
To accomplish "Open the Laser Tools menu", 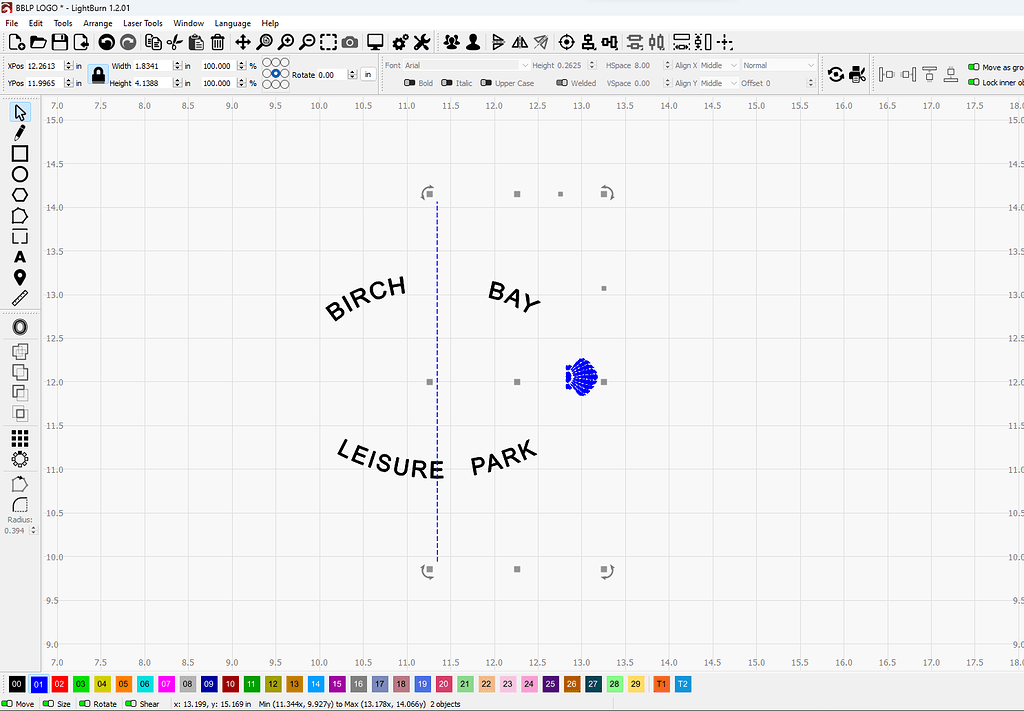I will point(142,23).
